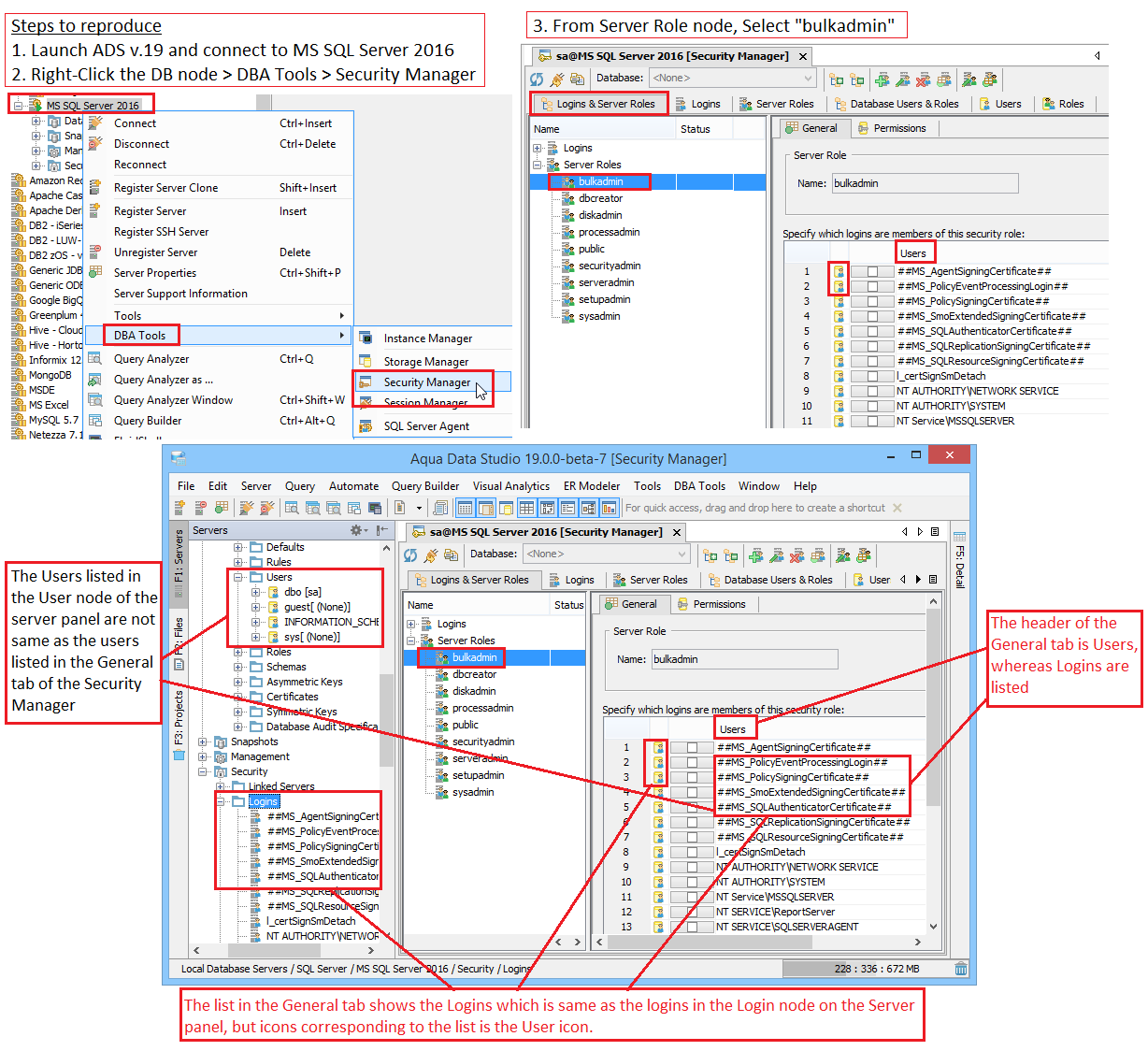Click user icon on row 3 of main window members list
The width and height of the screenshot is (1148, 1051).
[658, 777]
